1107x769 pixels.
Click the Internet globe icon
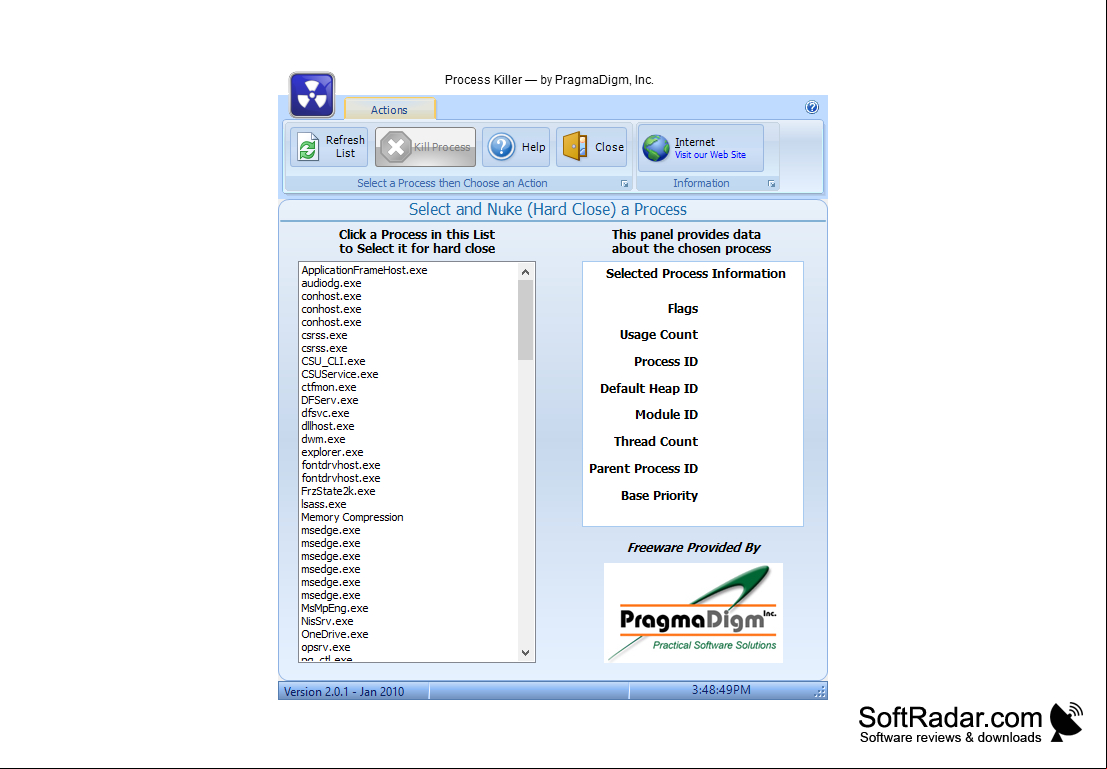(x=656, y=148)
